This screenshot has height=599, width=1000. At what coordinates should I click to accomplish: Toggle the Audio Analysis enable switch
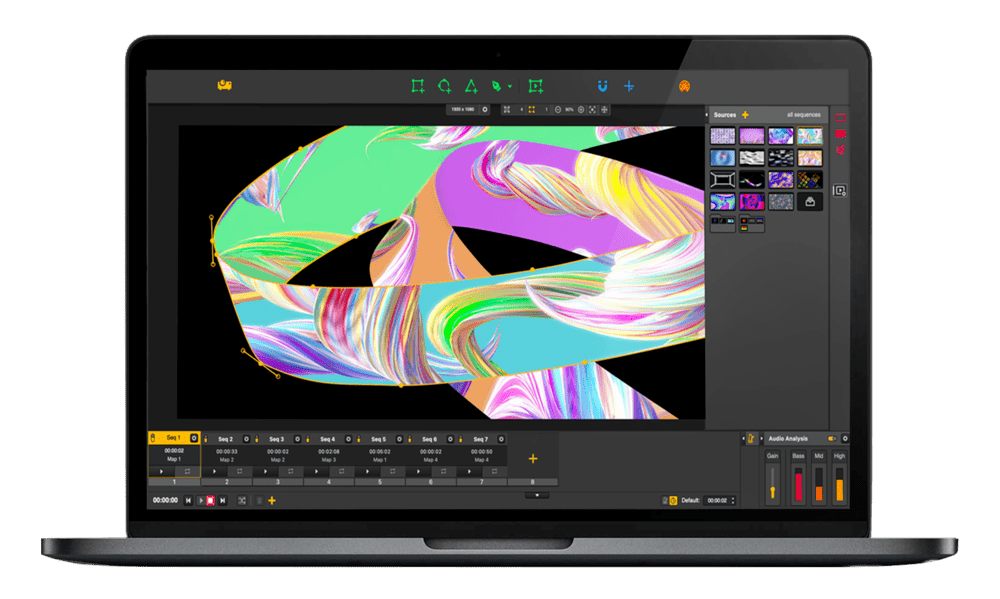832,438
